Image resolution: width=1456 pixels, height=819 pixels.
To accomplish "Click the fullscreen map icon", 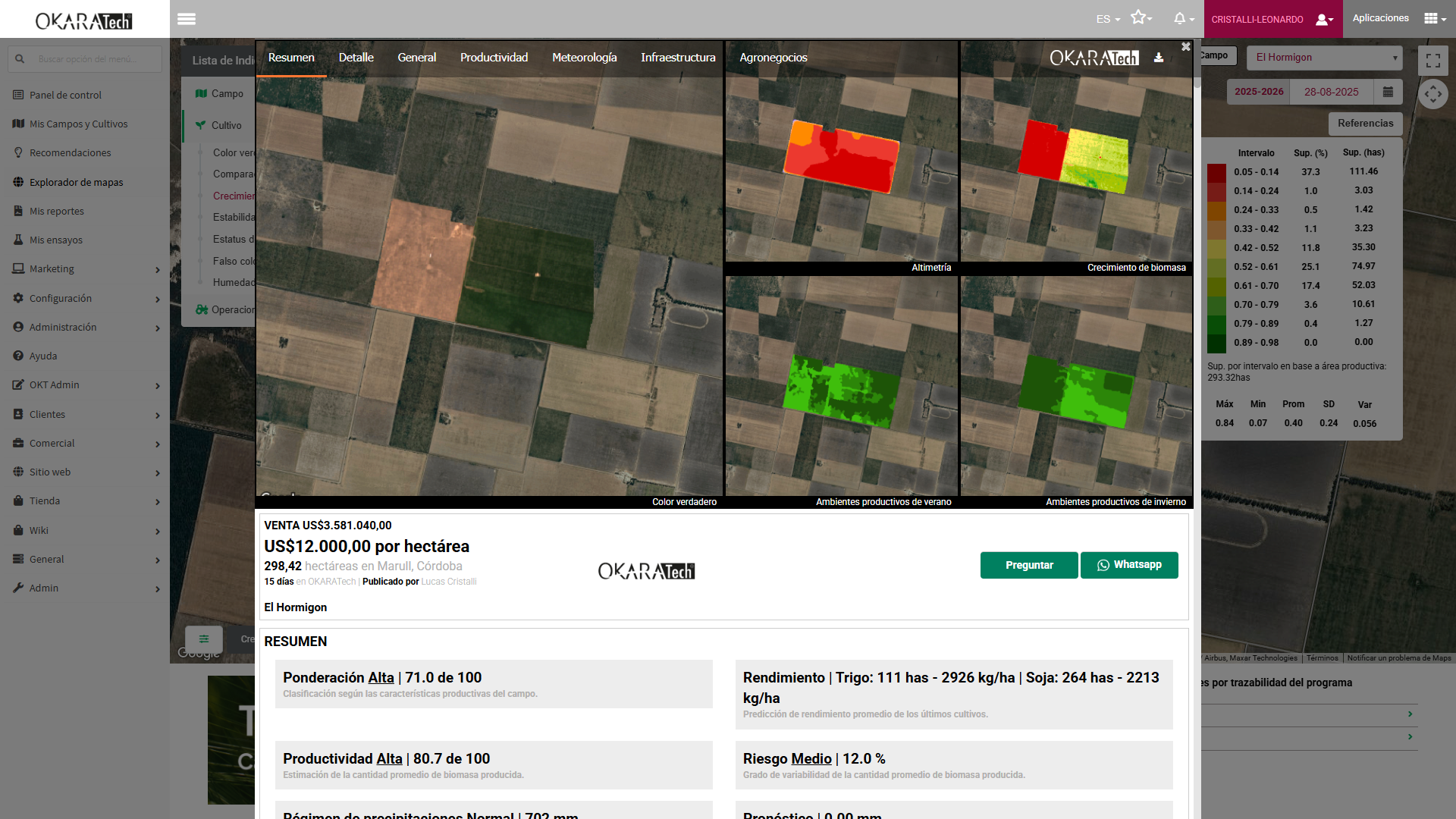I will pyautogui.click(x=1432, y=61).
